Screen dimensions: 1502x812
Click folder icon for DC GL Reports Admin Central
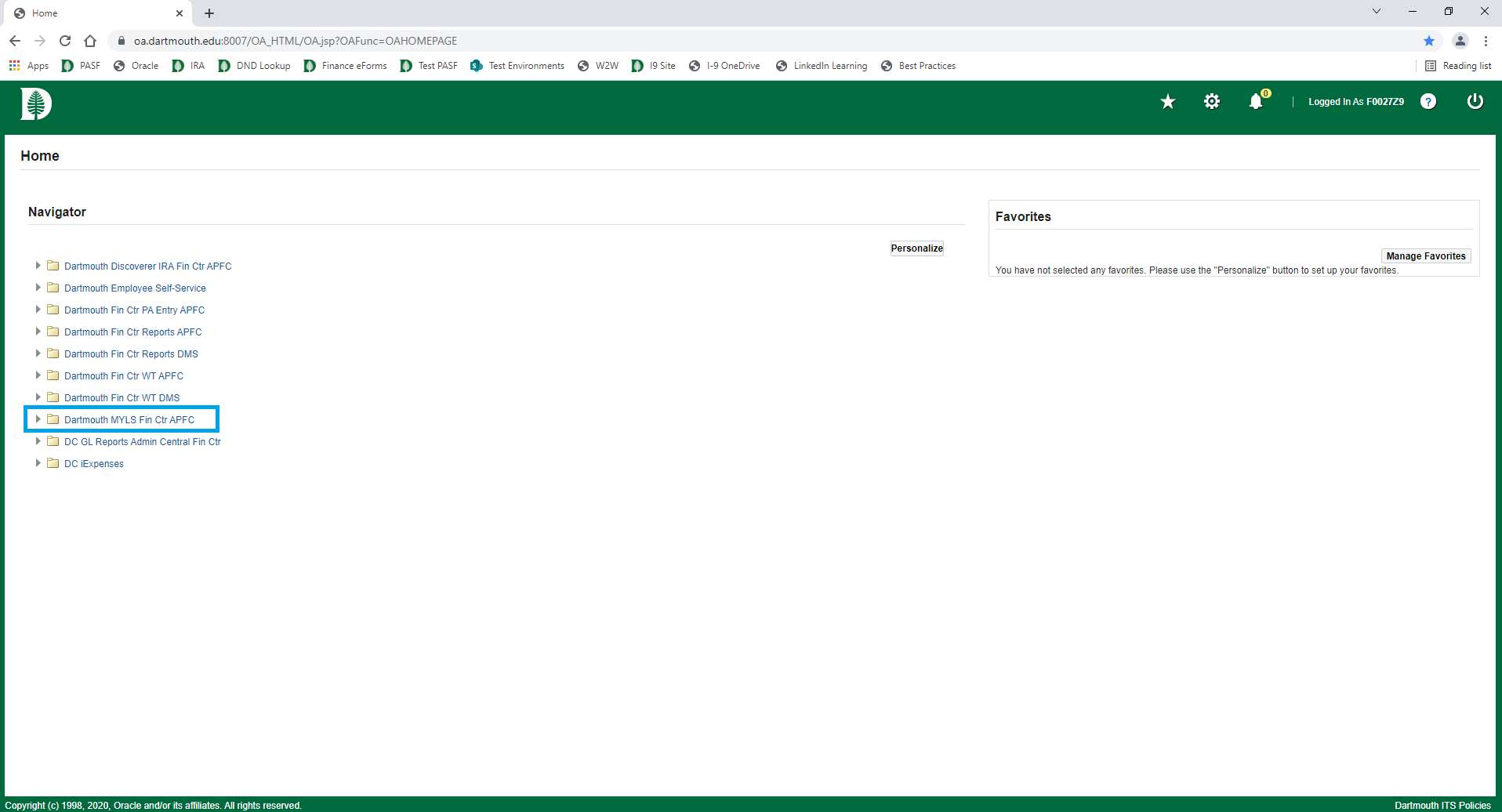(53, 441)
